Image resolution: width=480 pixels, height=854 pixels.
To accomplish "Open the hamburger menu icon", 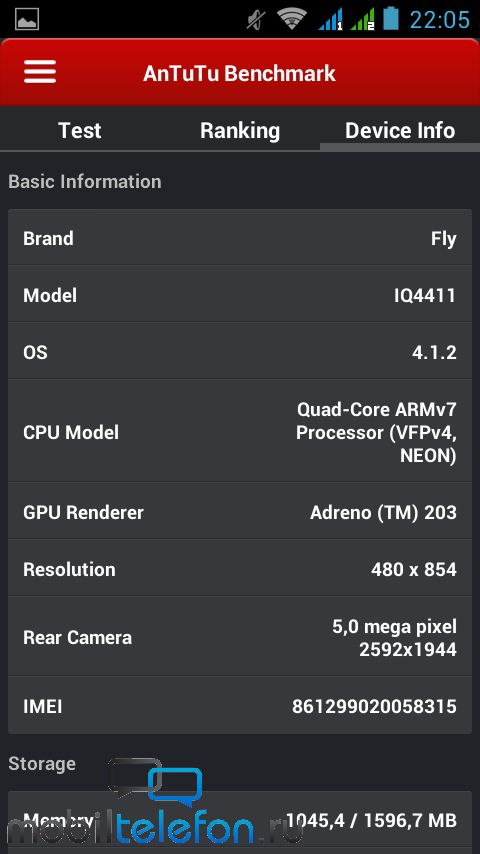I will coord(40,71).
